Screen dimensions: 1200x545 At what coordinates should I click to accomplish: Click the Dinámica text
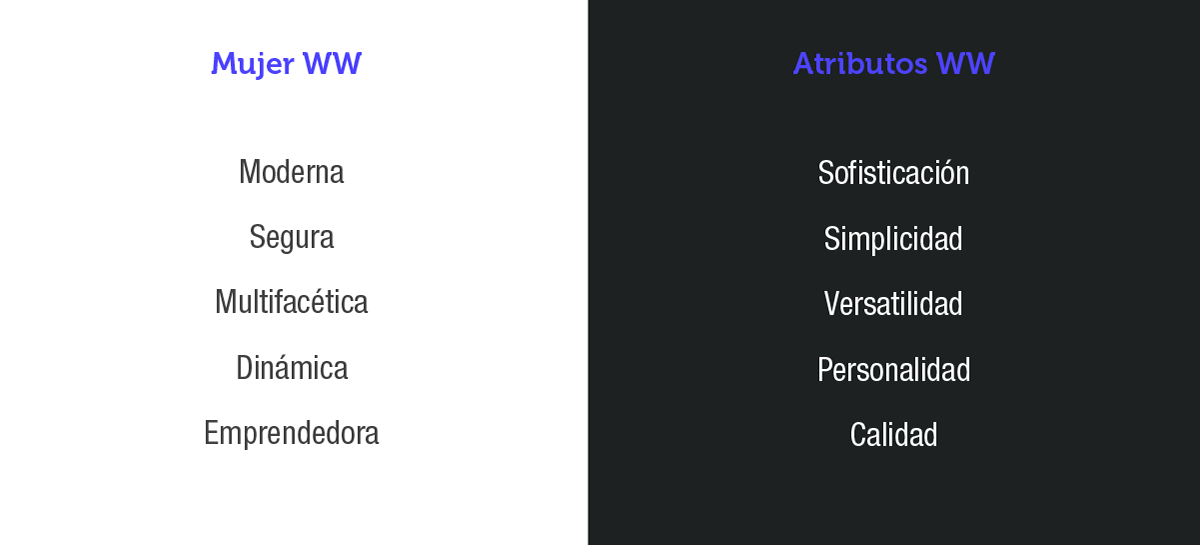click(291, 368)
